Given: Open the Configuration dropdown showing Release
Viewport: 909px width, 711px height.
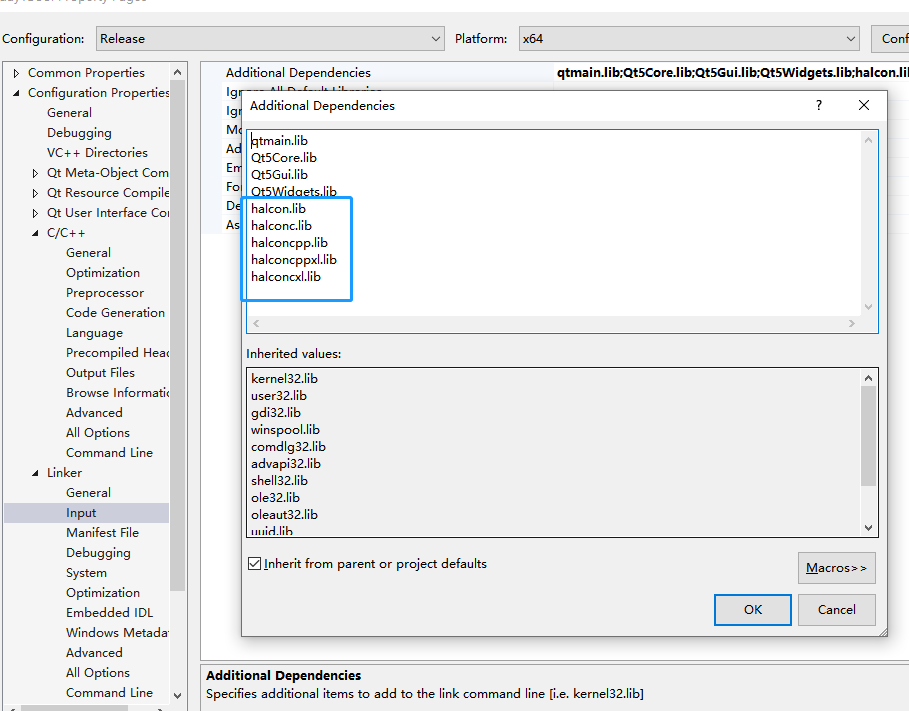Looking at the screenshot, I should click(x=437, y=38).
